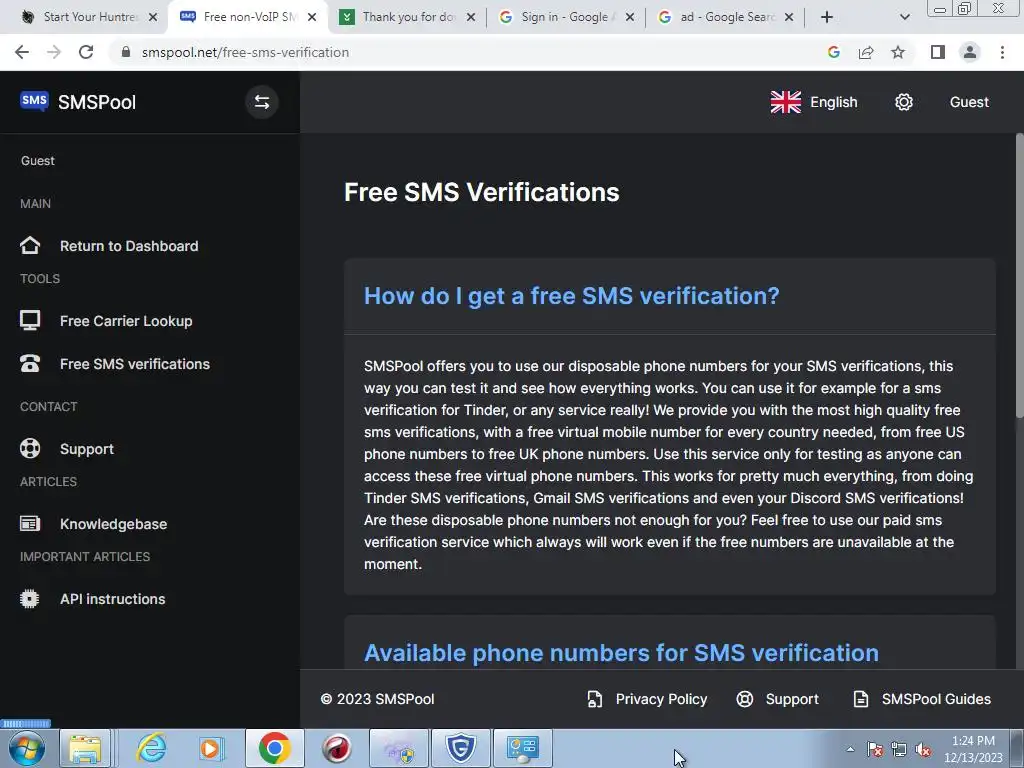Screen dimensions: 1024x768
Task: Open Free Carrier Lookup tool
Action: point(126,321)
